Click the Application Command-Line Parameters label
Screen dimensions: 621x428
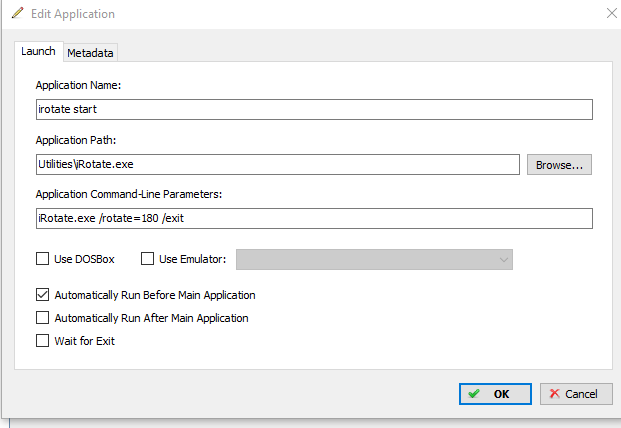[x=129, y=194]
